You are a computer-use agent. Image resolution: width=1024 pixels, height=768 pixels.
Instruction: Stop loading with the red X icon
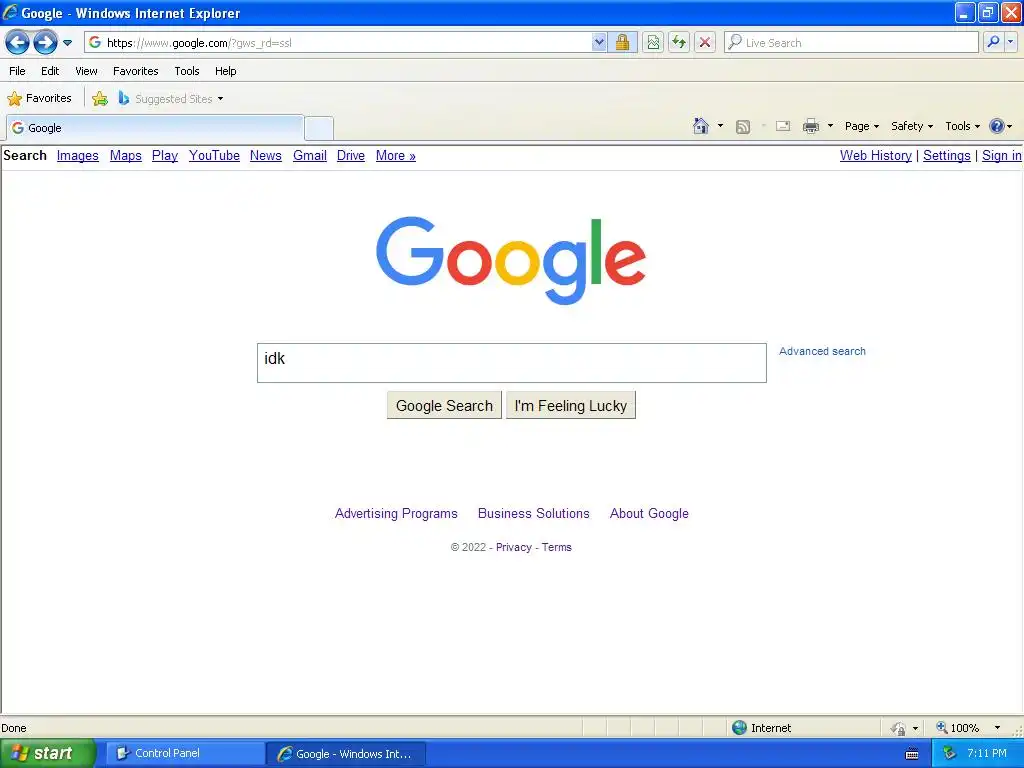[x=705, y=42]
